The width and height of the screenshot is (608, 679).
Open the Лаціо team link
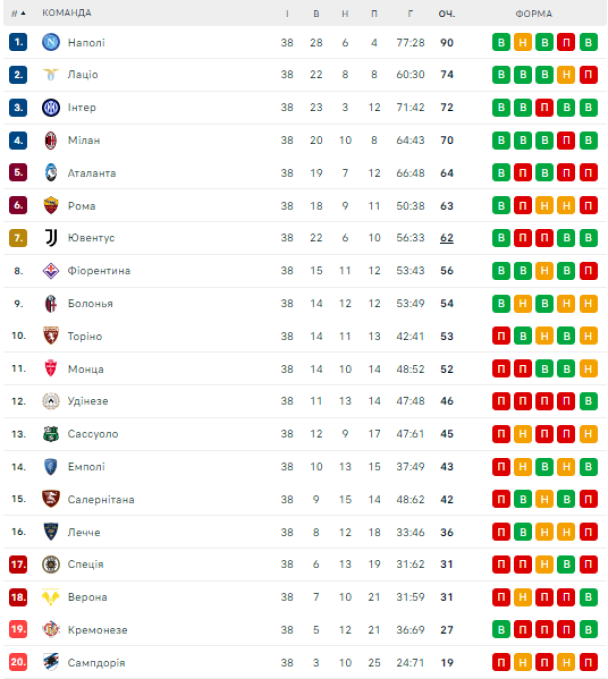[x=83, y=75]
